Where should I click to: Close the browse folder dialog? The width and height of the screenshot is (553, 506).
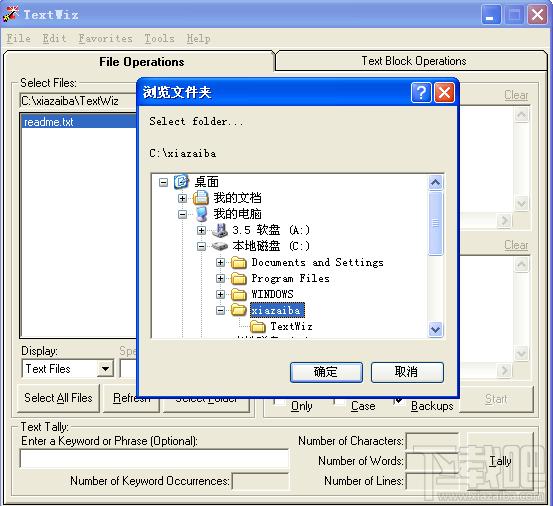pos(444,93)
